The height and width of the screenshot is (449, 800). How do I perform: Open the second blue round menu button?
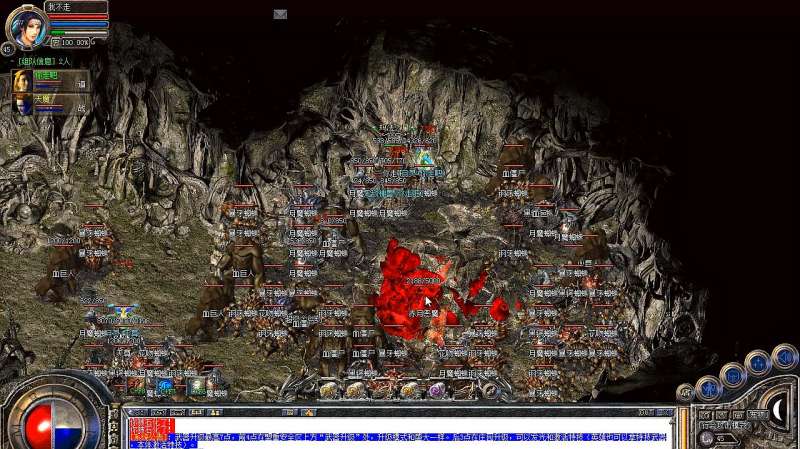tap(733, 376)
